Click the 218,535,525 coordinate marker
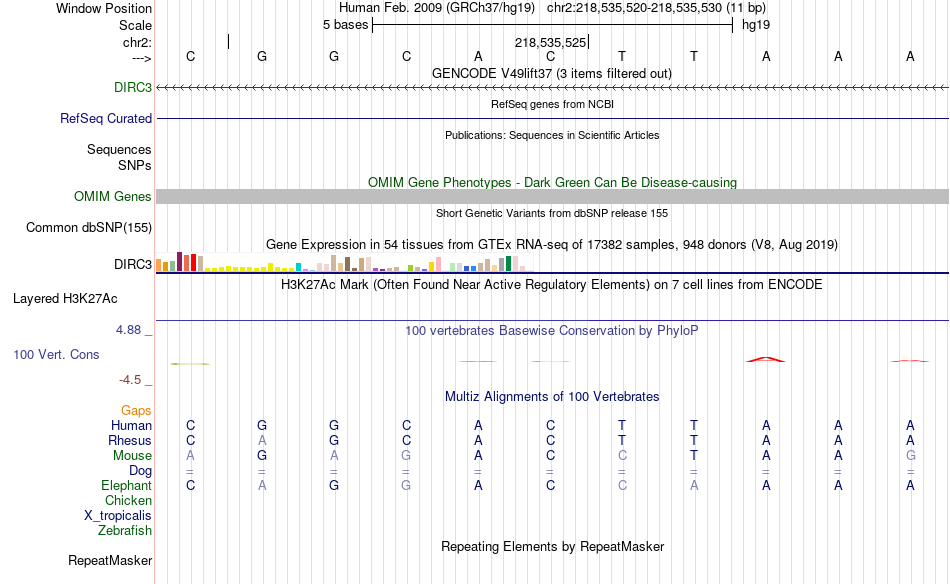 (x=551, y=42)
